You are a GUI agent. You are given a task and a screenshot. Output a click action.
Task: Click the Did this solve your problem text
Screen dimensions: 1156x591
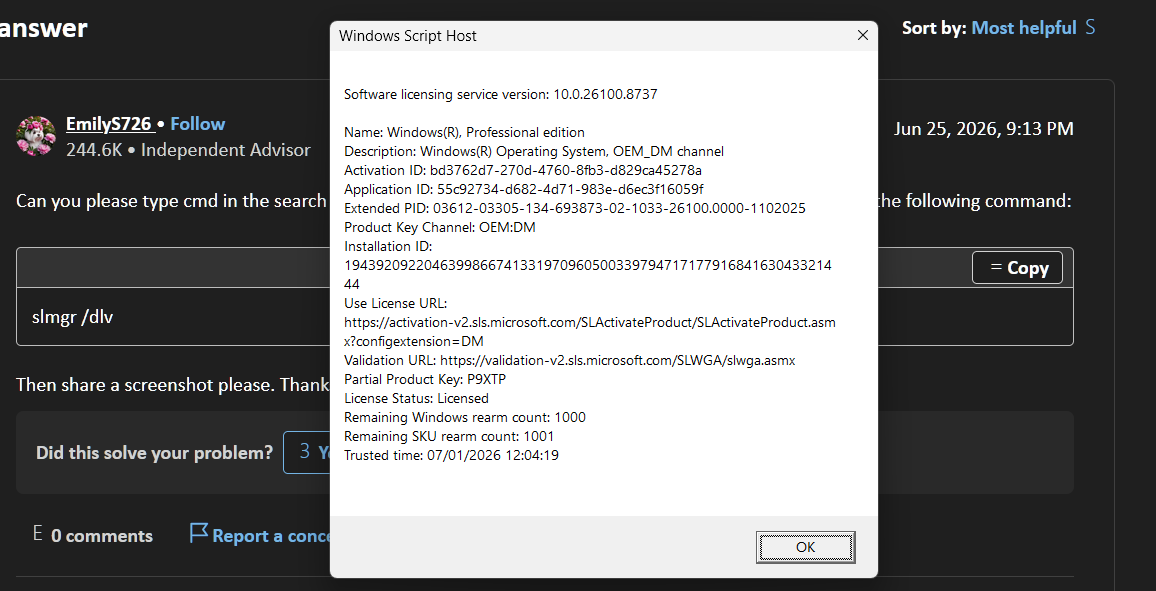[x=154, y=452]
